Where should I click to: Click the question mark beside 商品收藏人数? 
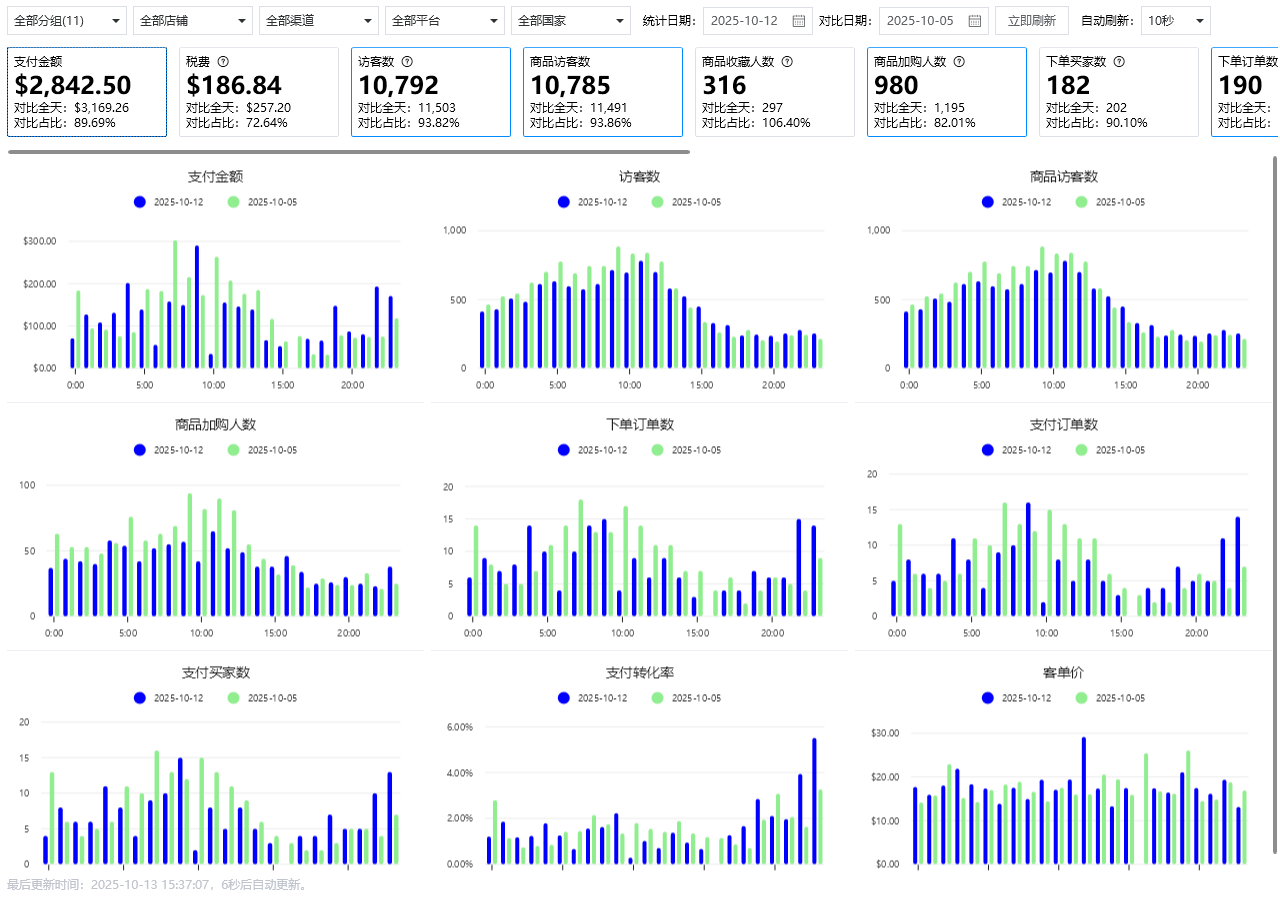787,62
